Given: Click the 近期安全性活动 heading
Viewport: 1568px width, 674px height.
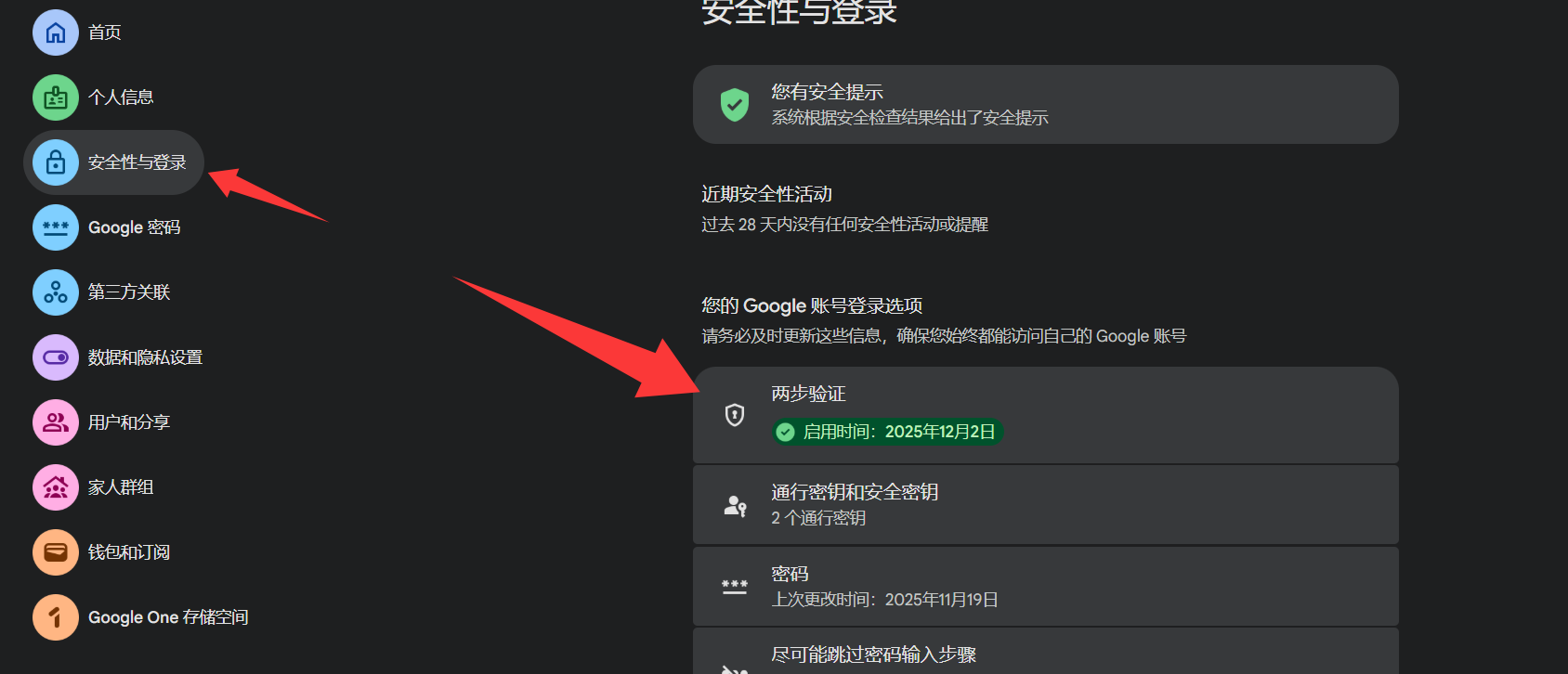Looking at the screenshot, I should [766, 194].
